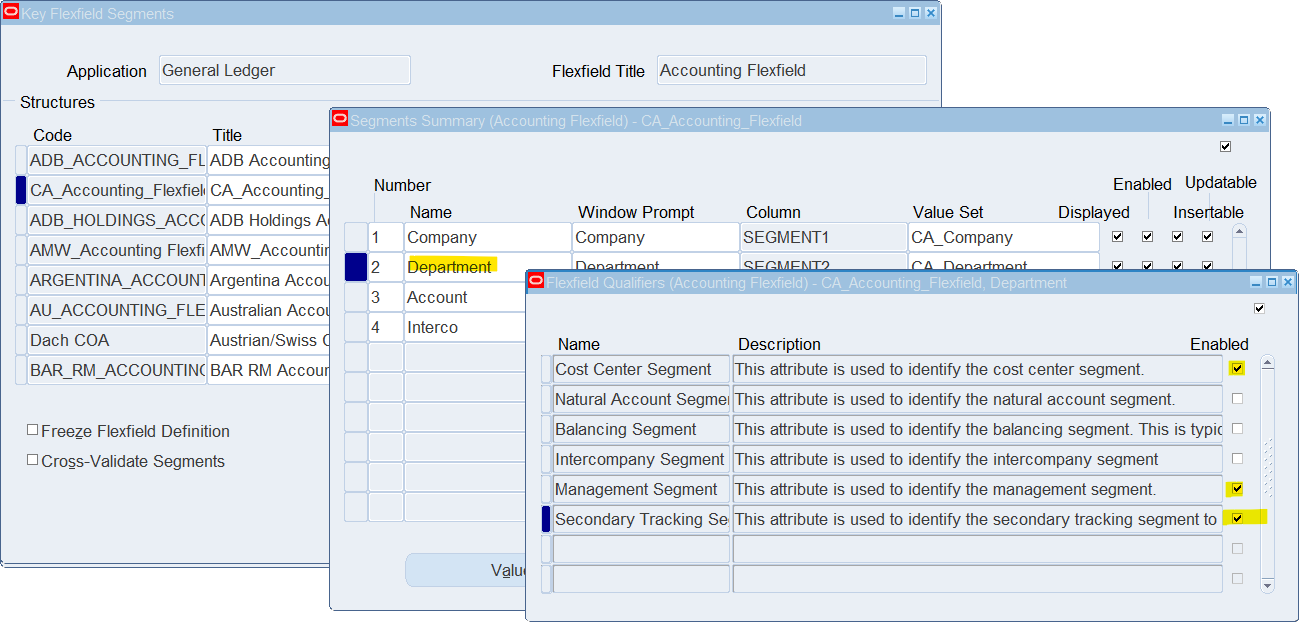The width and height of the screenshot is (1306, 622).
Task: Tick the Cross-Validate Segments checkbox
Action: point(33,461)
